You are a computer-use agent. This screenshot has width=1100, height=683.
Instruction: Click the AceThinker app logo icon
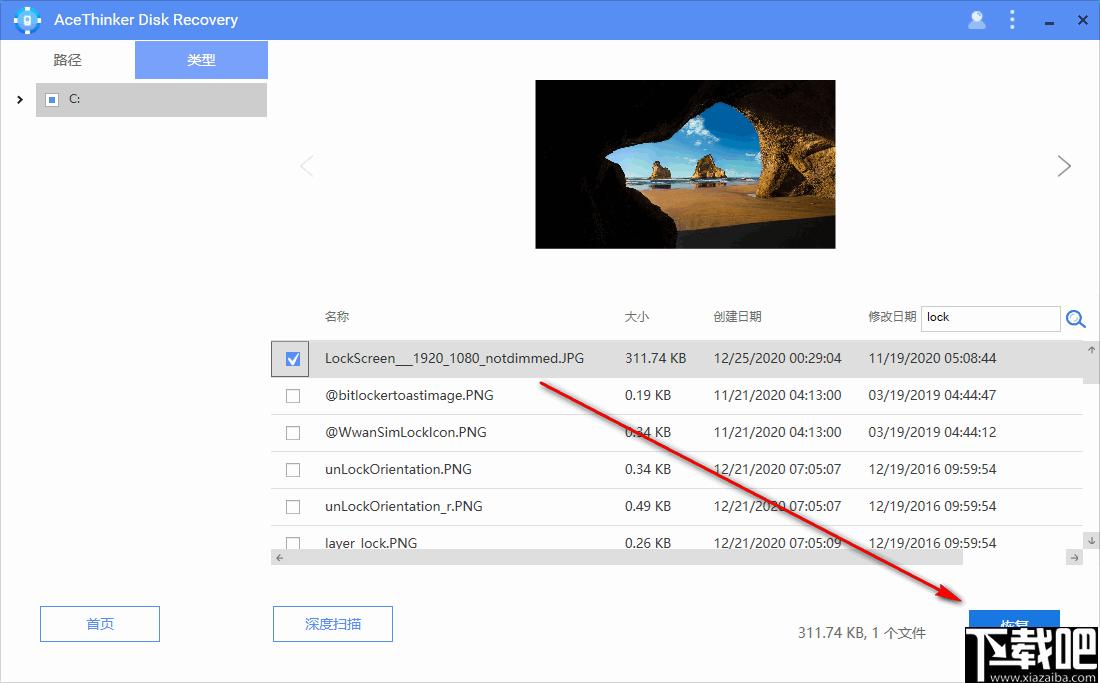[x=27, y=20]
